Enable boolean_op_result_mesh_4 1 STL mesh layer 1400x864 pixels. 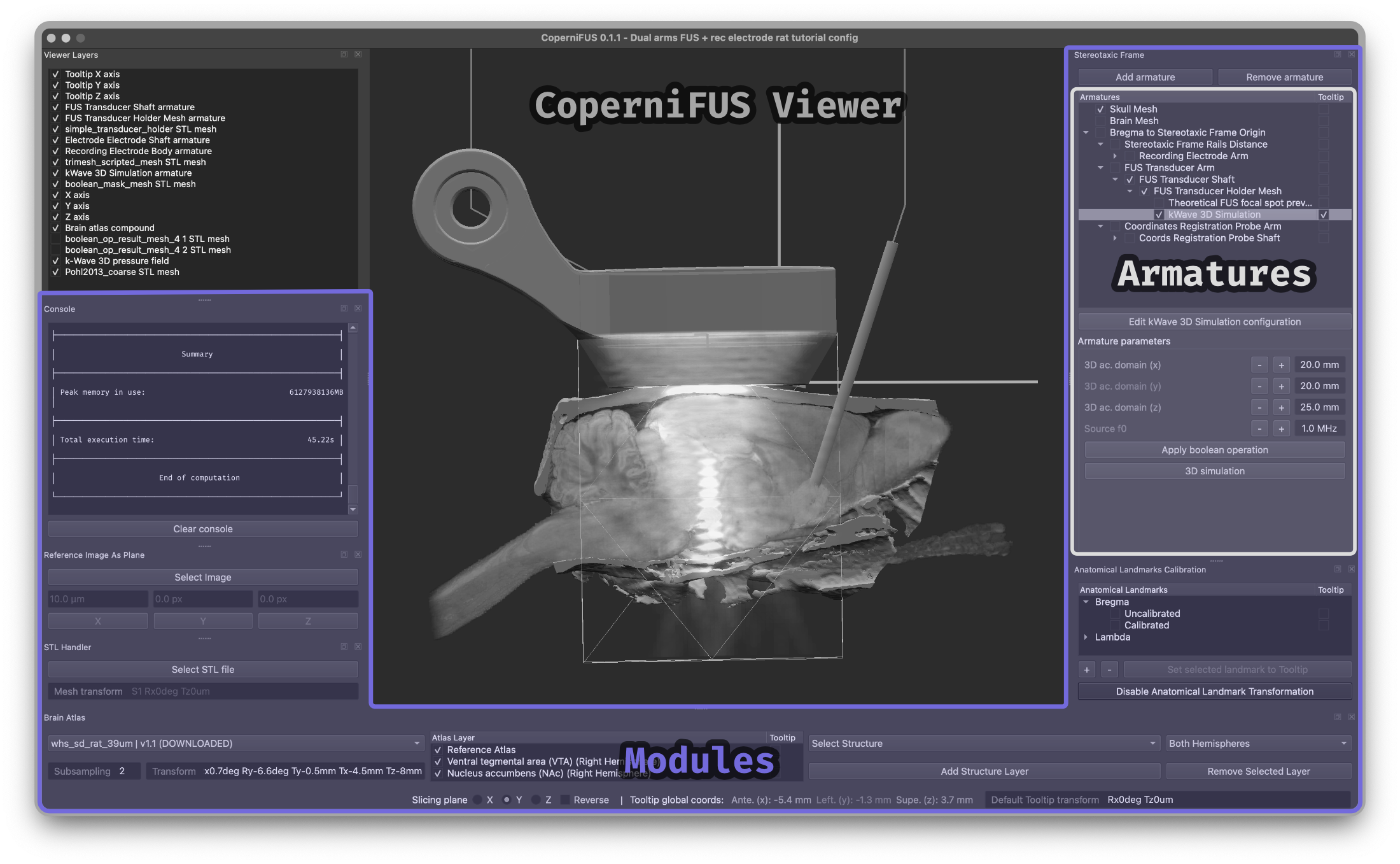click(x=55, y=239)
